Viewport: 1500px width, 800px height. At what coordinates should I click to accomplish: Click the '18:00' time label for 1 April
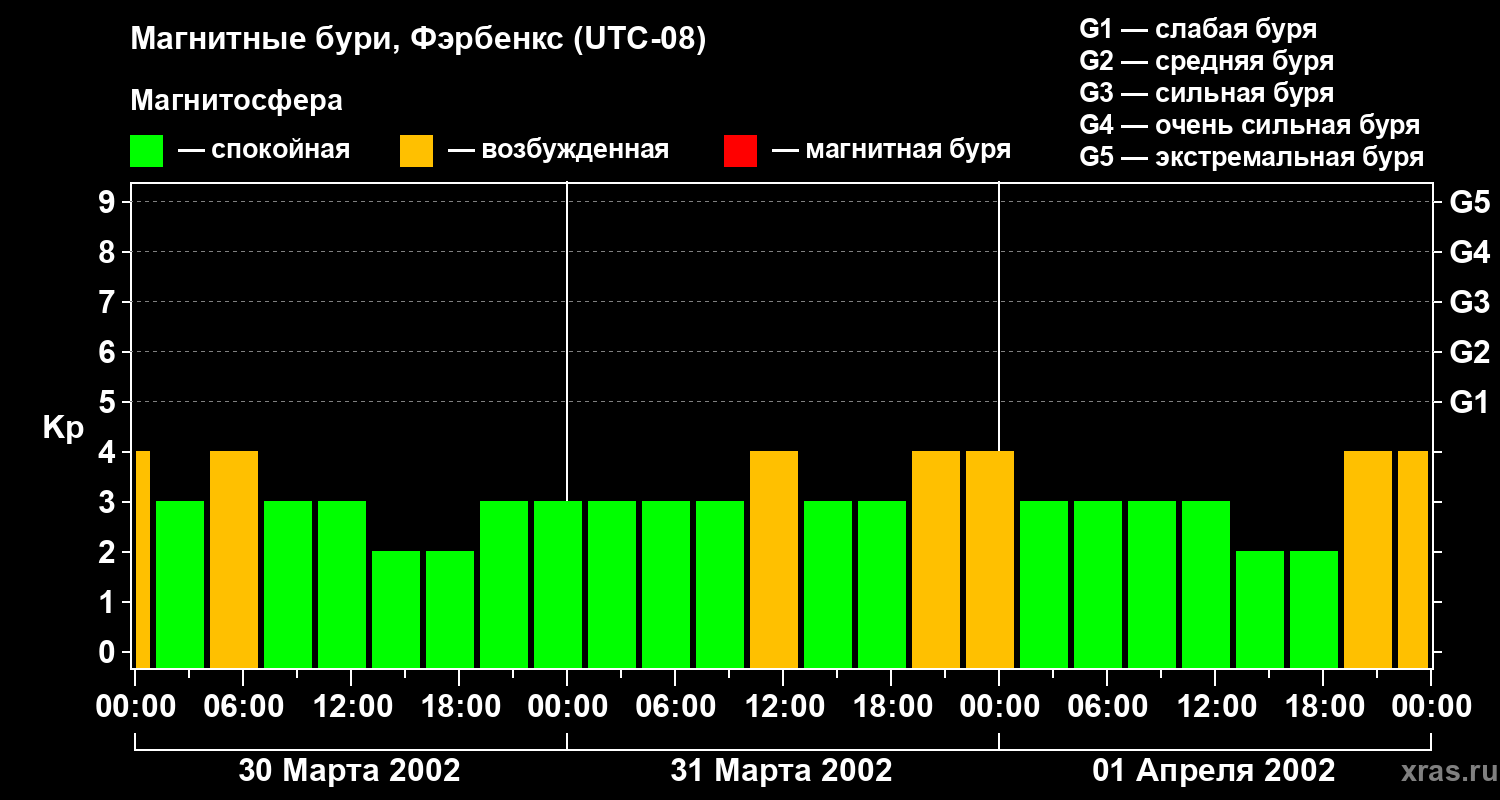click(x=1323, y=707)
